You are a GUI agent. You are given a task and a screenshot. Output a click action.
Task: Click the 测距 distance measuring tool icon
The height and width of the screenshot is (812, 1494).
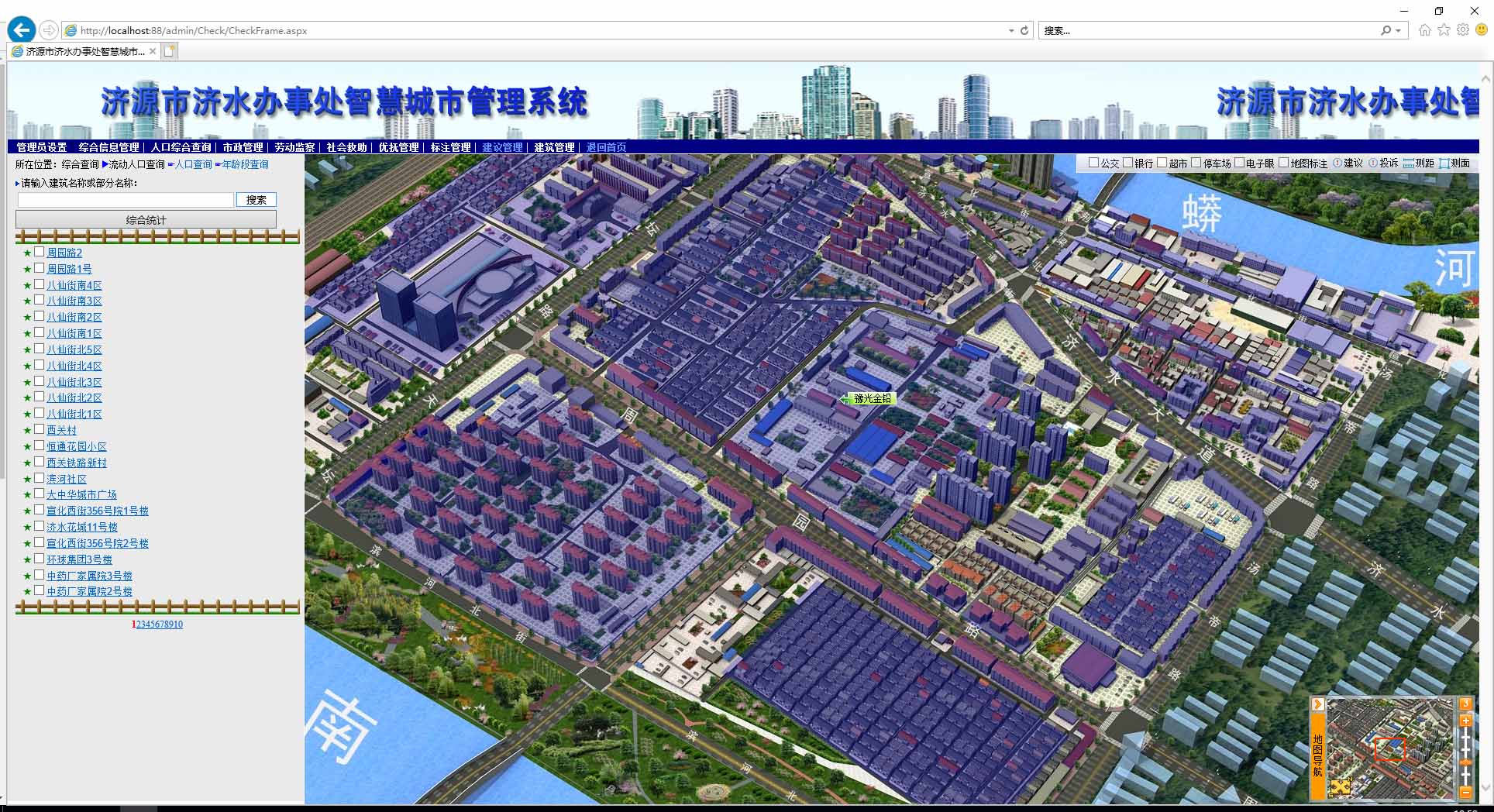click(1409, 163)
